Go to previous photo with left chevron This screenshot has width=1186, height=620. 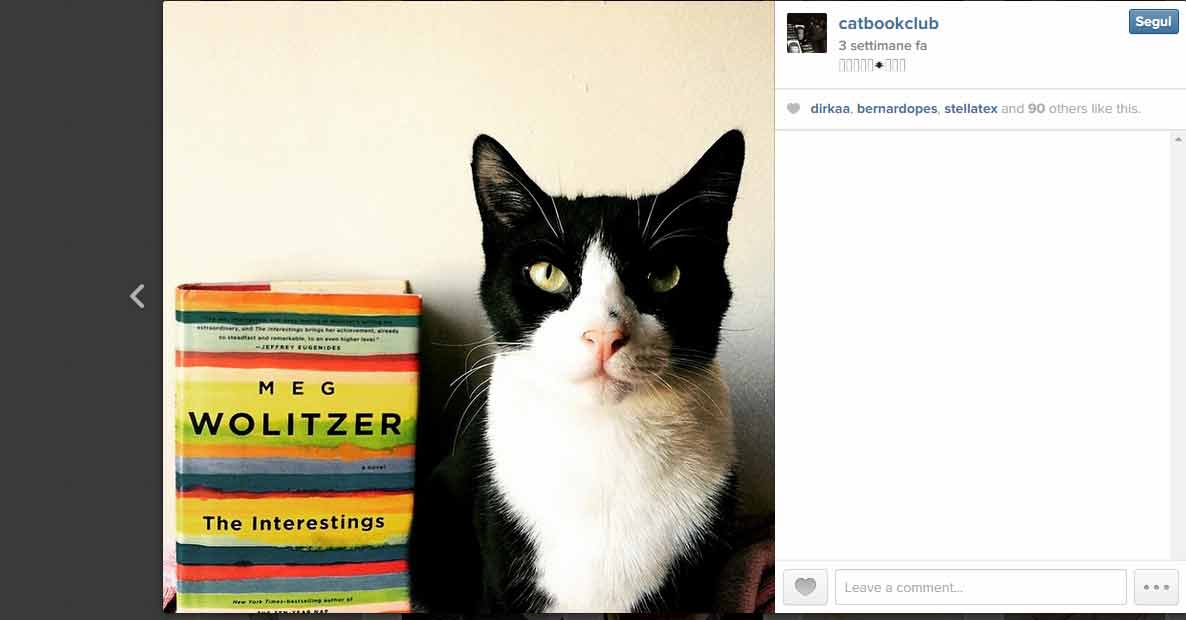(137, 296)
